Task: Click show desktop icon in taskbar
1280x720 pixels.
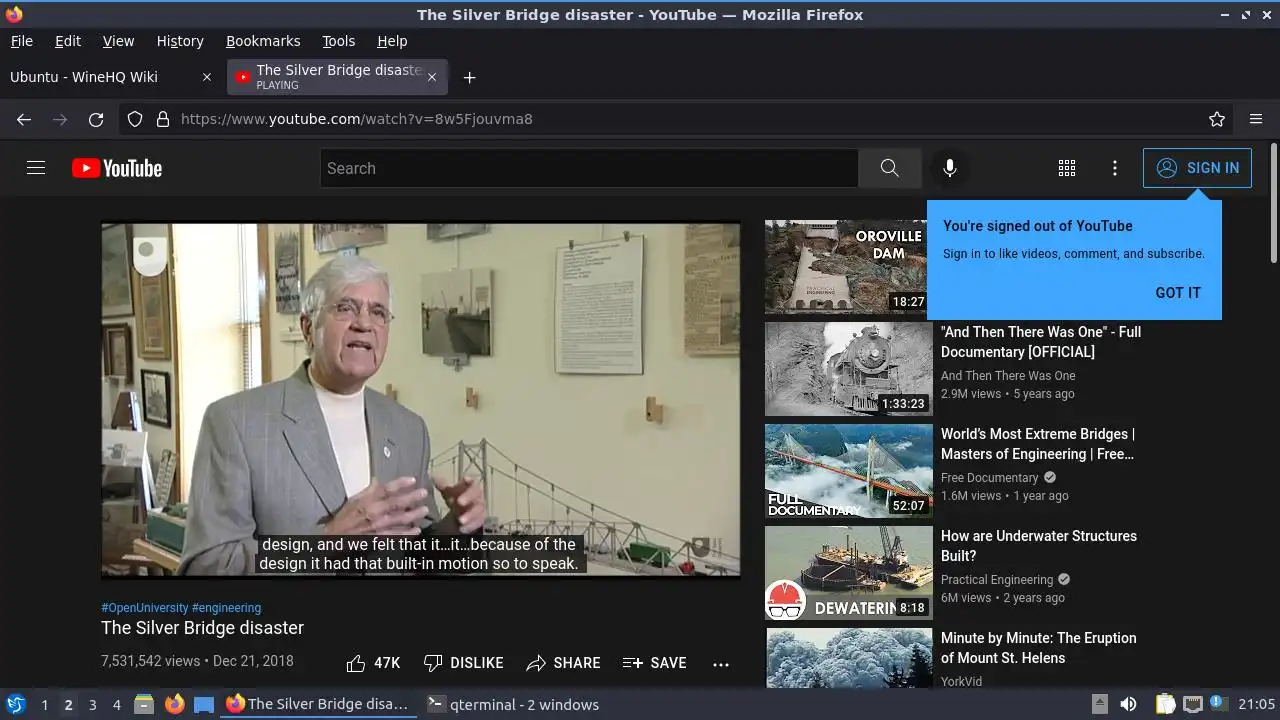Action: (x=204, y=704)
